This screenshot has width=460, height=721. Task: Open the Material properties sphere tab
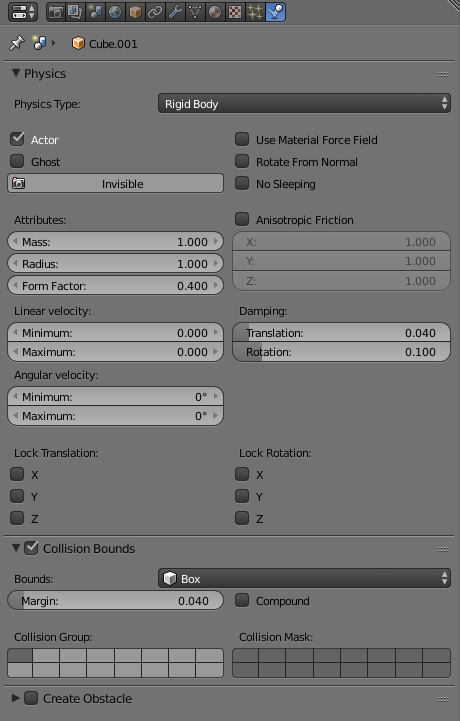click(x=215, y=12)
